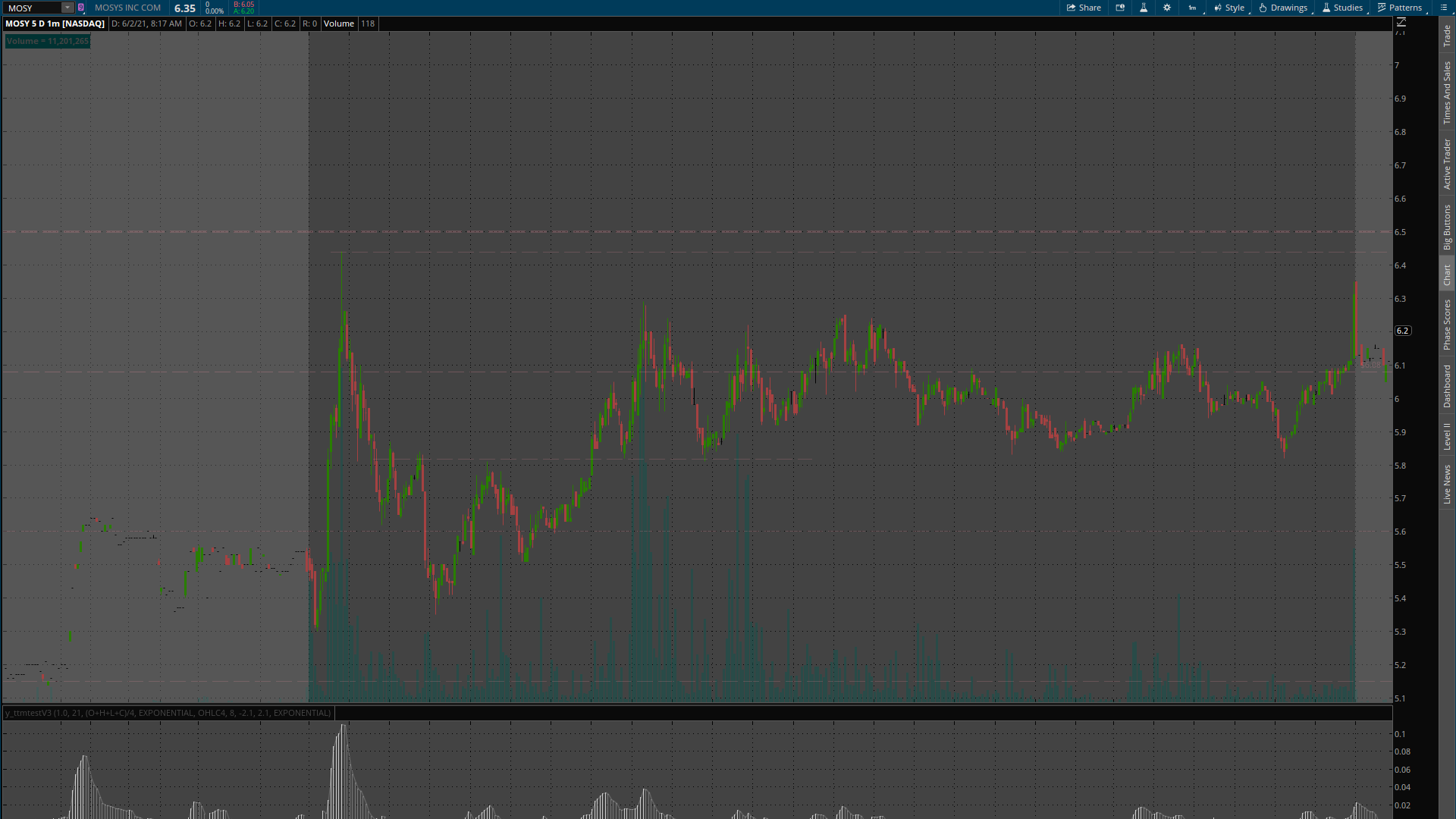Open the Studies menu
This screenshot has width=1456, height=819.
pyautogui.click(x=1342, y=8)
